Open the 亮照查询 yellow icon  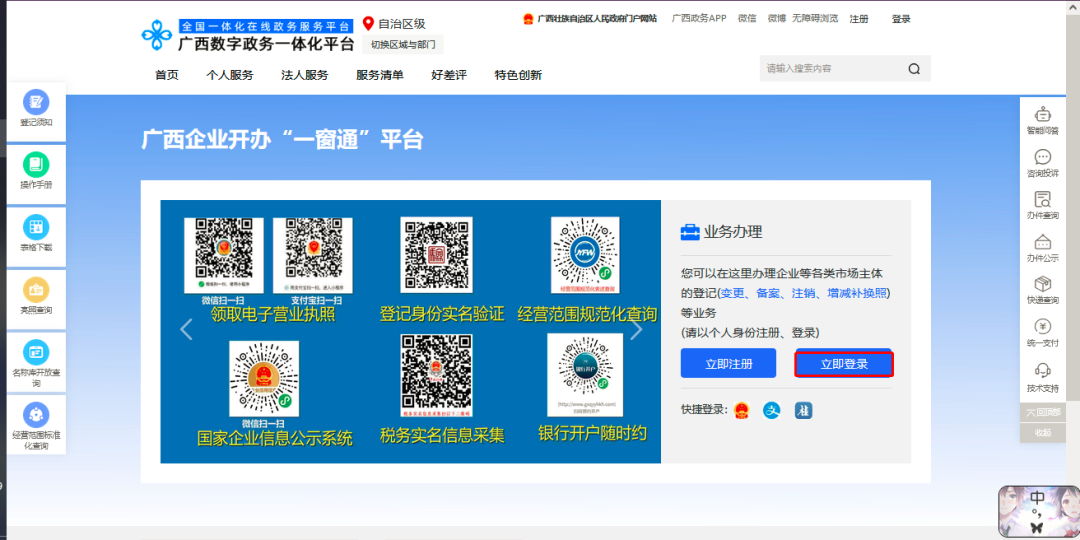tap(36, 290)
